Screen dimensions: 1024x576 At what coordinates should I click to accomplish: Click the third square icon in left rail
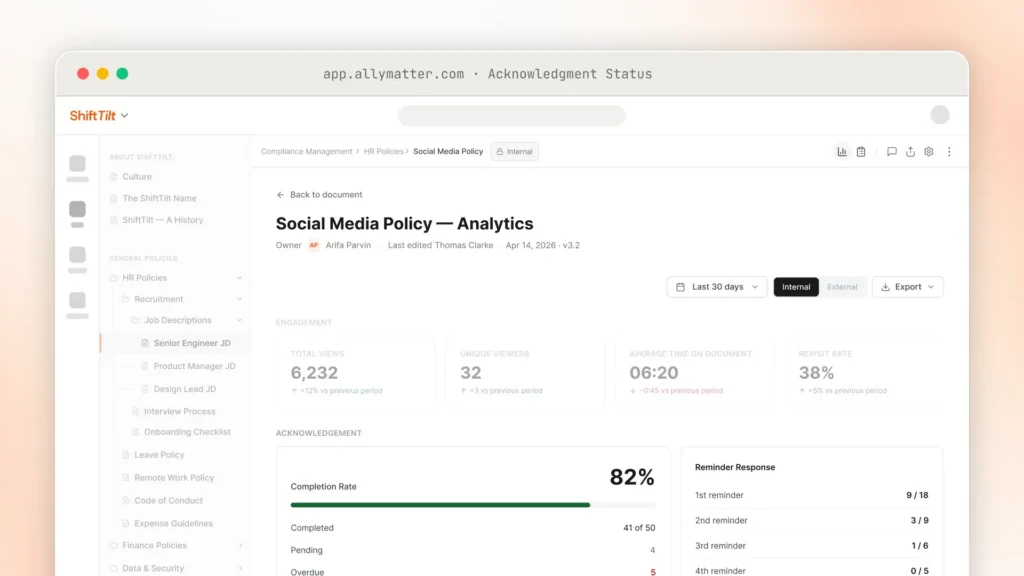(x=77, y=255)
